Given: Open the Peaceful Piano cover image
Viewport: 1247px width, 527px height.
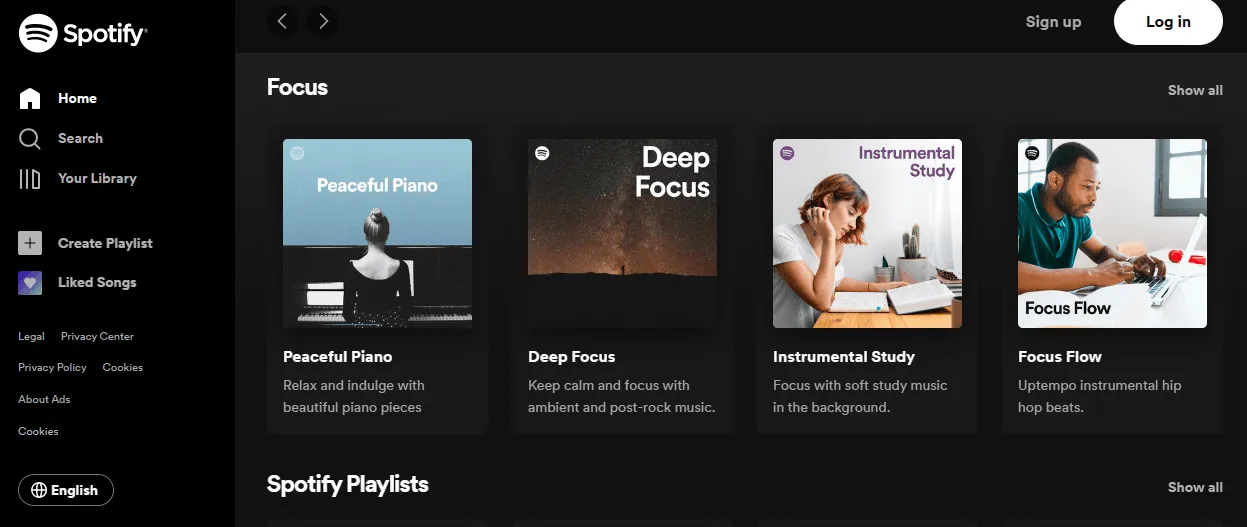Looking at the screenshot, I should (377, 233).
